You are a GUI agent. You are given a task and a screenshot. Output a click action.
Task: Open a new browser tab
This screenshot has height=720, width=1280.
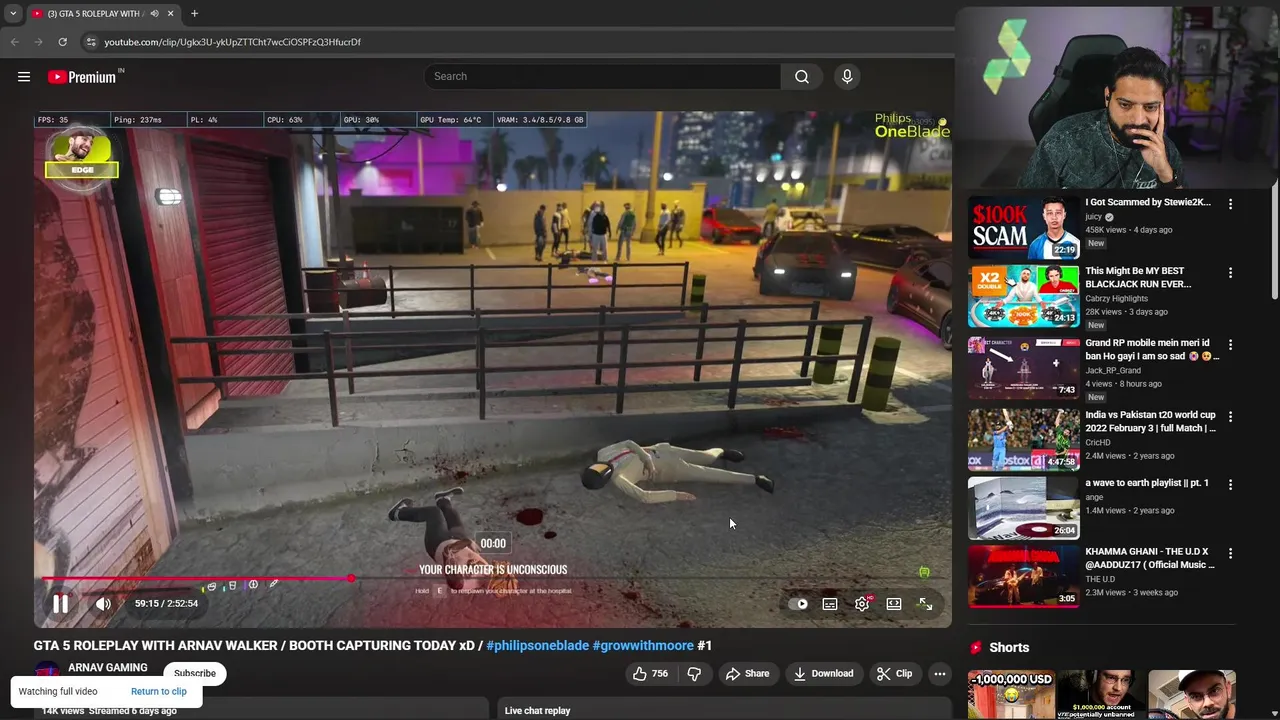tap(194, 14)
